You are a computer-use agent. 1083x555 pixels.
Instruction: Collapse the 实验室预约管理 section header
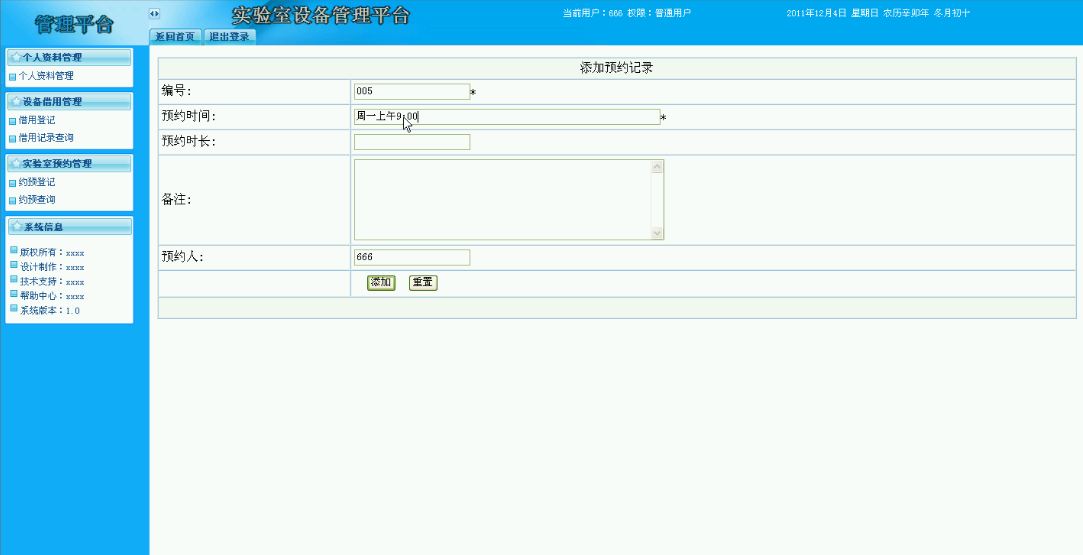[69, 164]
